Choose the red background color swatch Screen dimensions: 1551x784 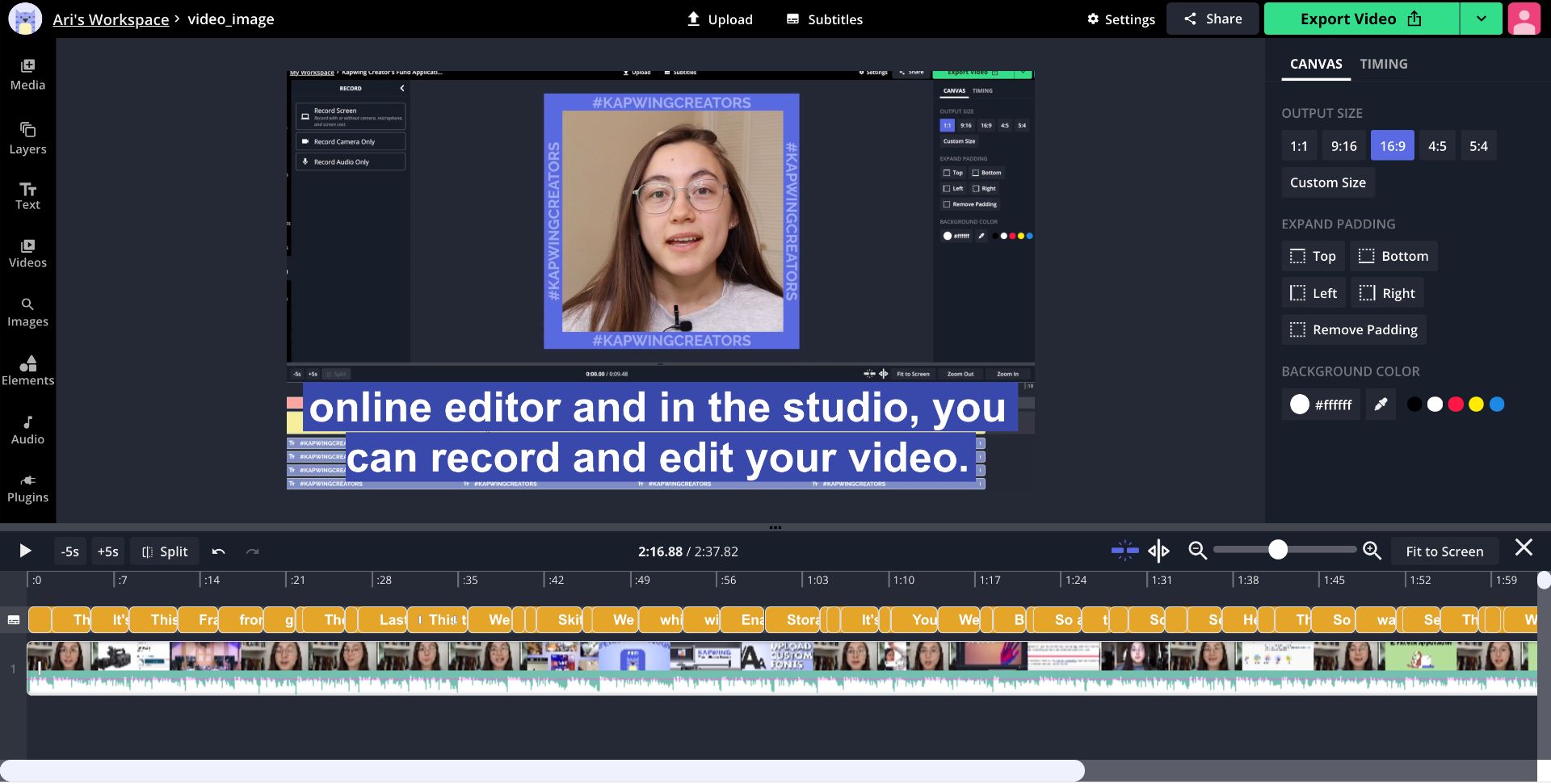1456,405
